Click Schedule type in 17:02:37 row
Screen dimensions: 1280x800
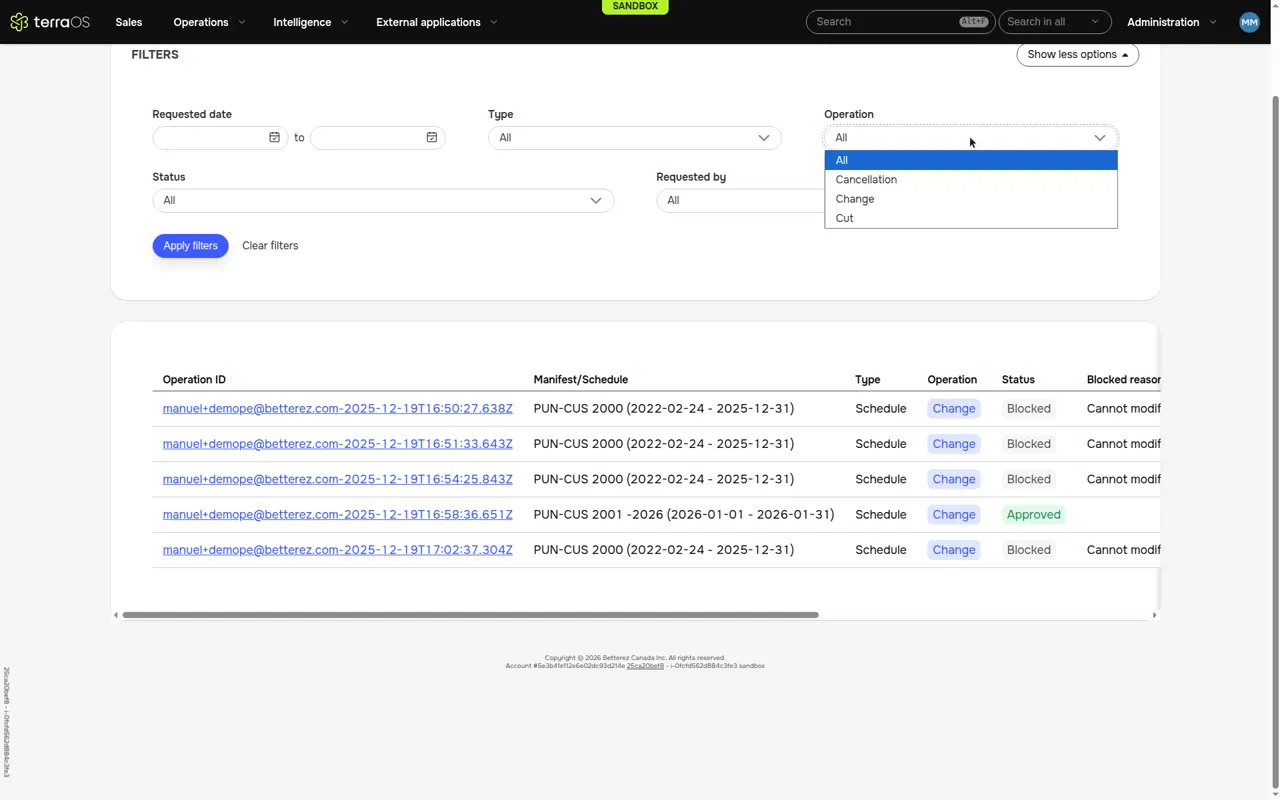click(x=881, y=550)
